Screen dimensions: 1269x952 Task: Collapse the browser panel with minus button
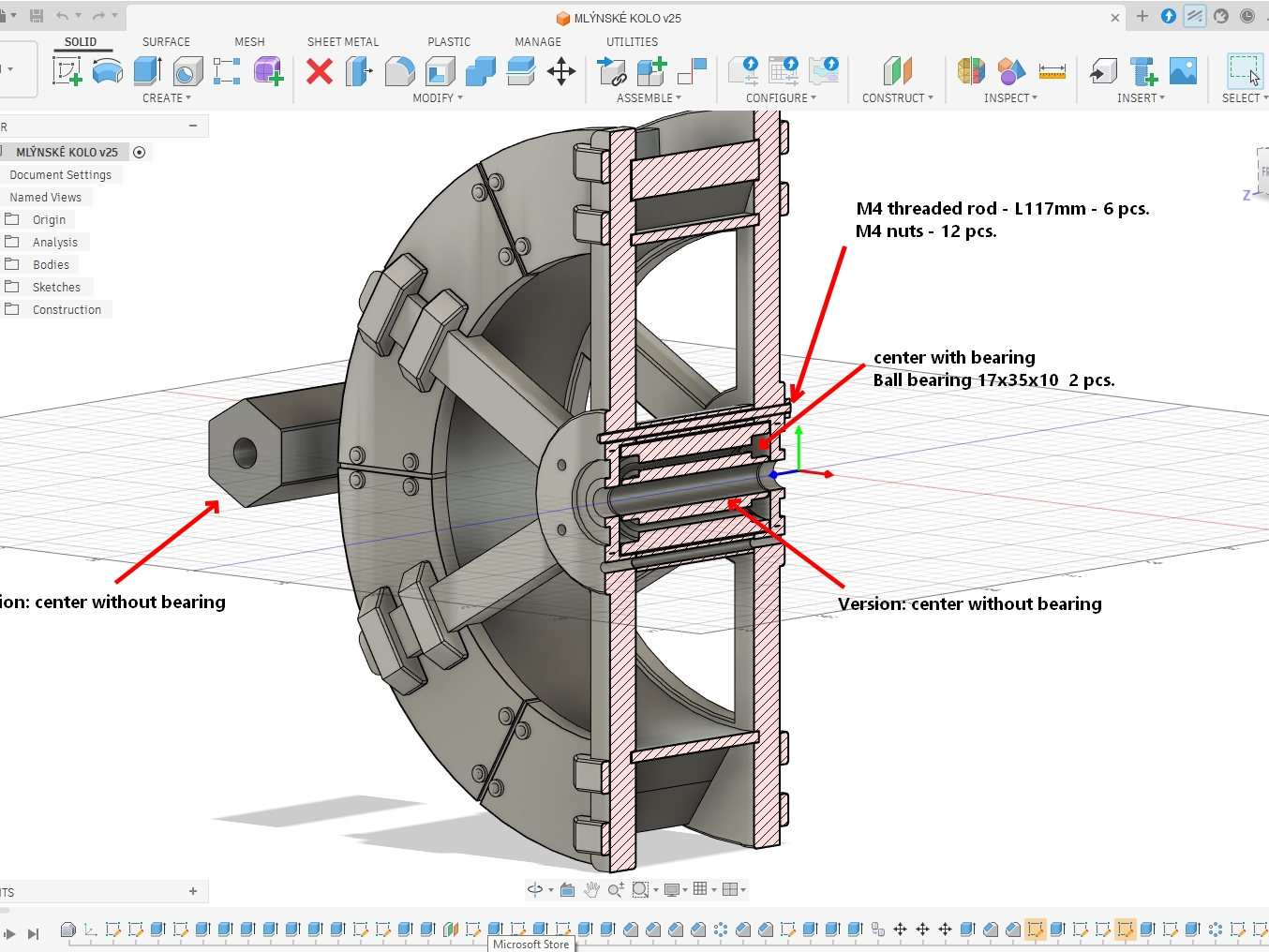pos(193,126)
